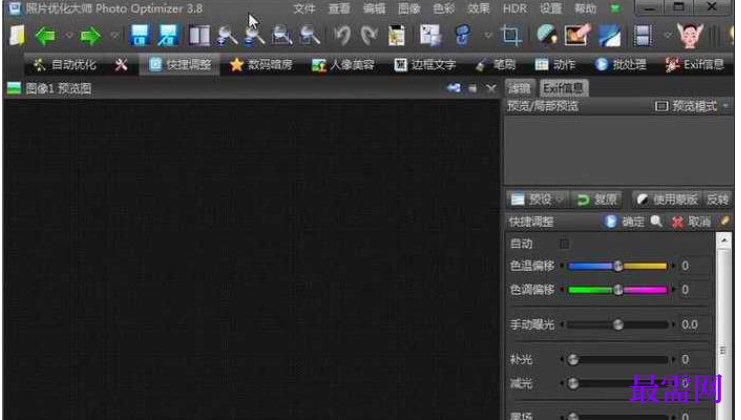
Task: Toggle the 预览模式 checkbox
Action: point(661,106)
